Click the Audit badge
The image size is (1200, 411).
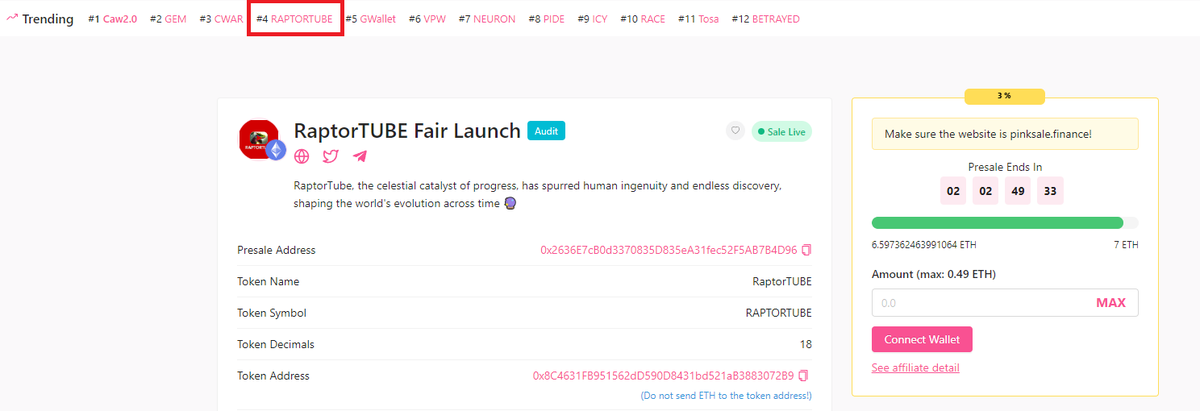(x=546, y=131)
